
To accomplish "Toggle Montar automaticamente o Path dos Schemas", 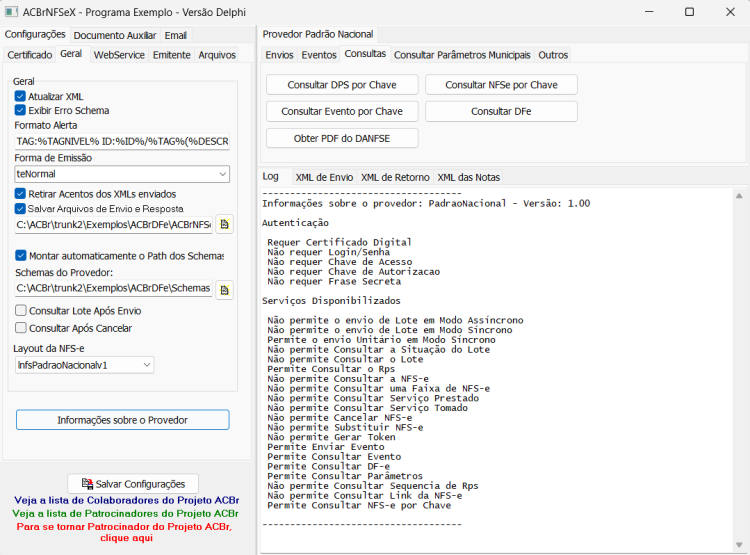I will point(21,255).
